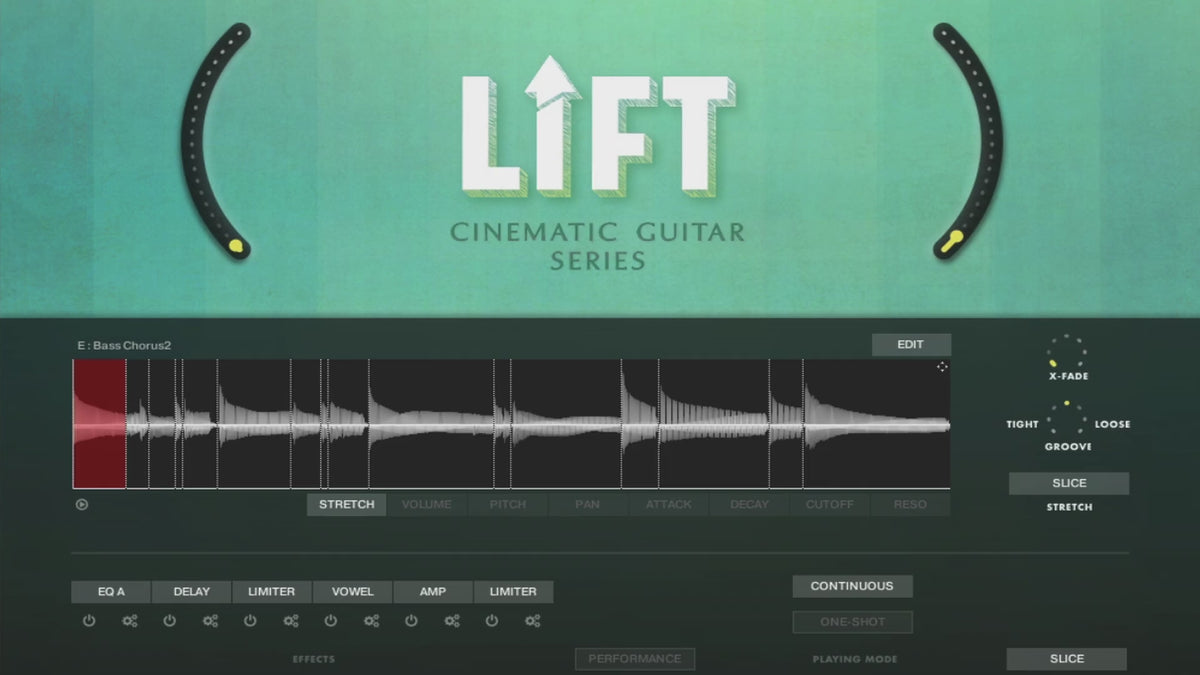This screenshot has height=675, width=1200.
Task: Toggle power icon under DELAY effect
Action: 170,621
